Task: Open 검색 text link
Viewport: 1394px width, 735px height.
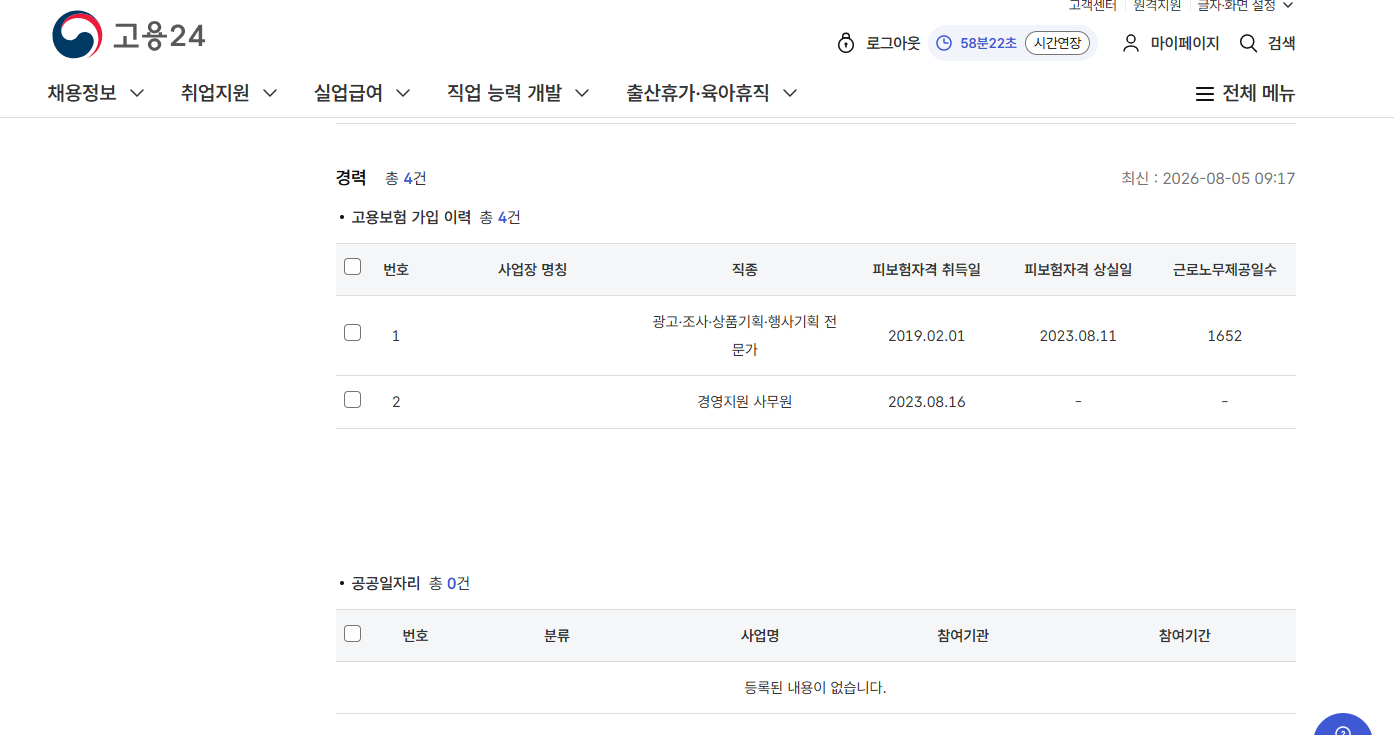Action: (x=1281, y=43)
